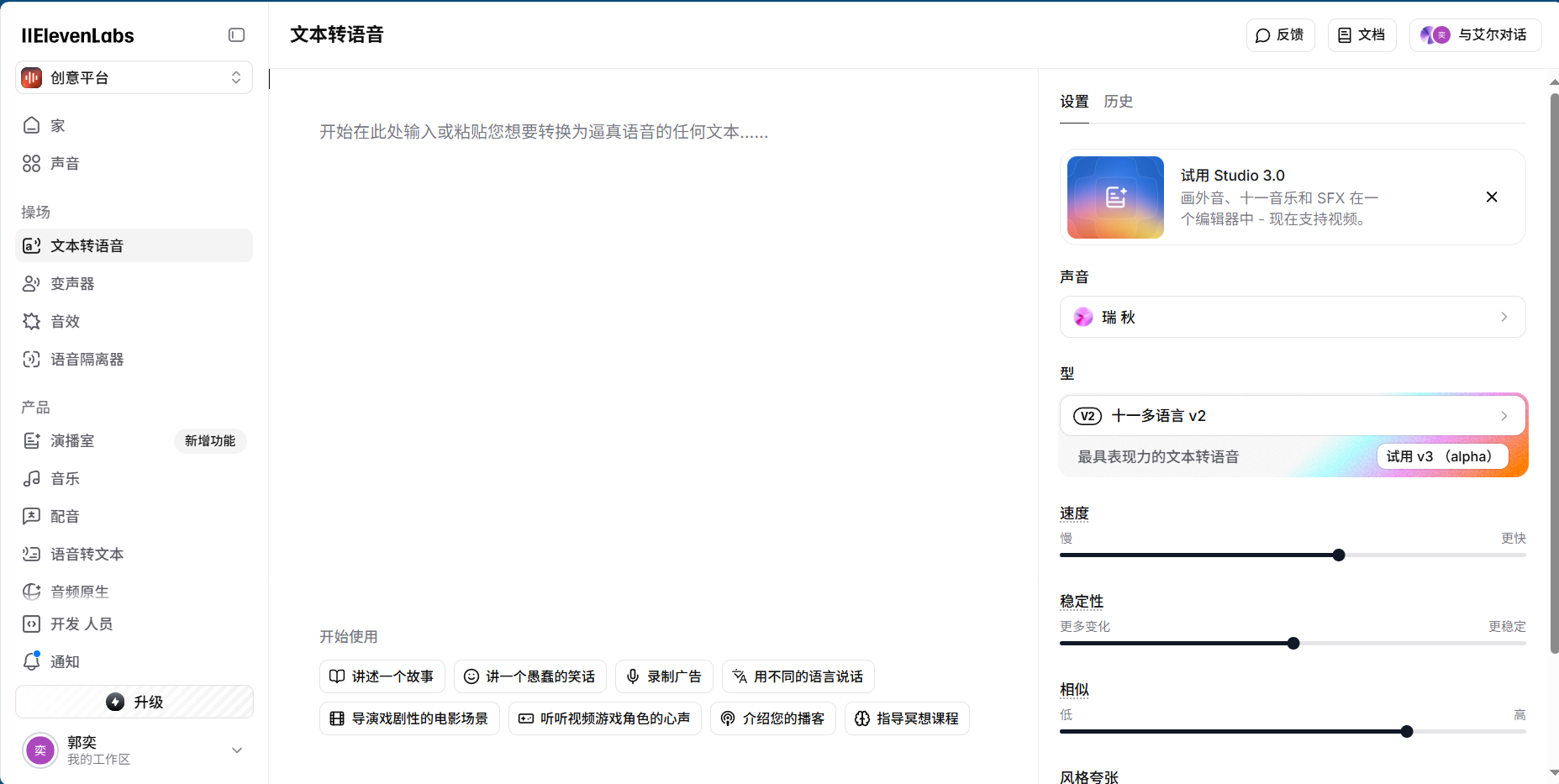Click the 与艾尔对话 button
This screenshot has width=1559, height=784.
(1475, 35)
